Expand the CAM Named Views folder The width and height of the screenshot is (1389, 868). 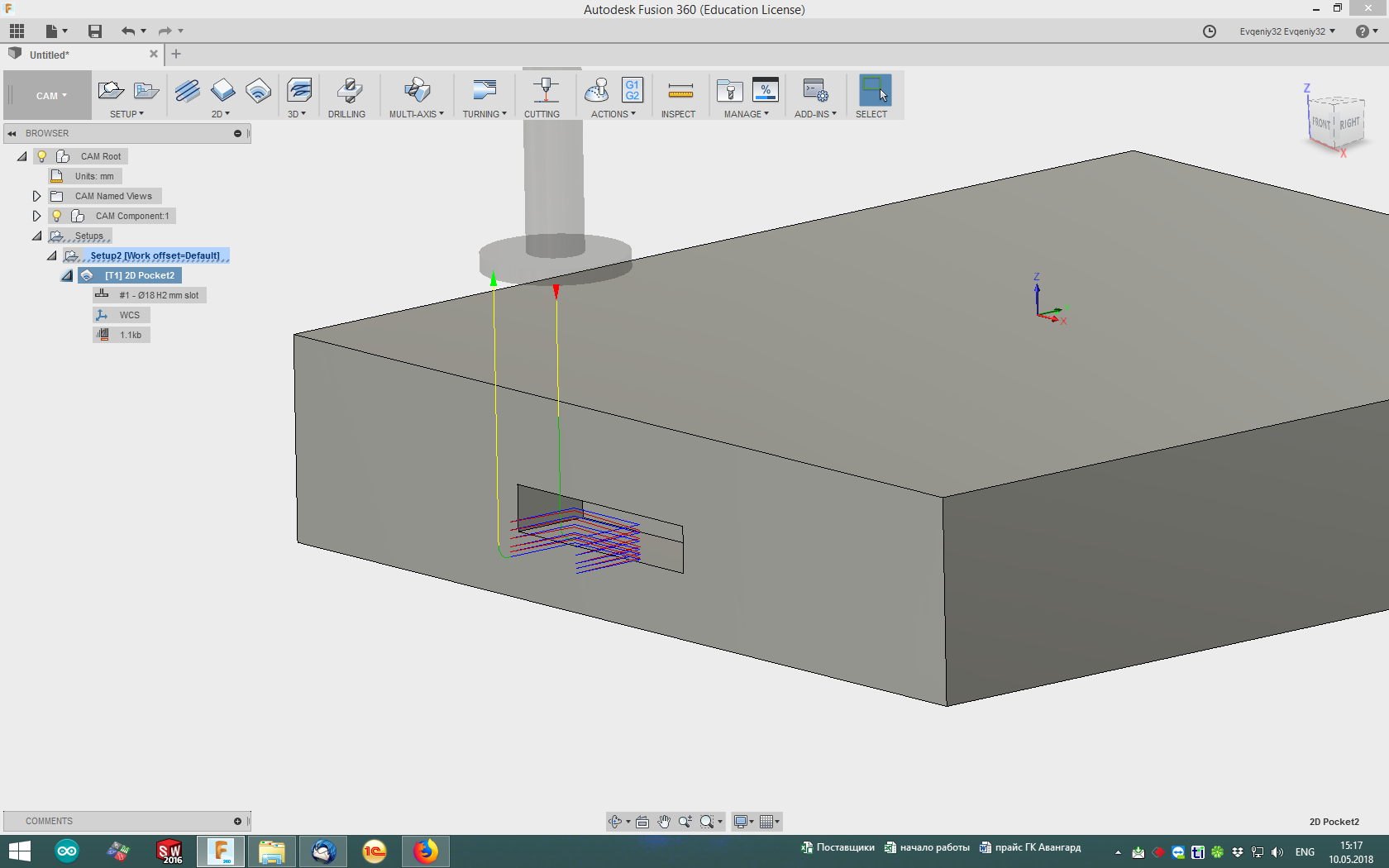(x=36, y=196)
